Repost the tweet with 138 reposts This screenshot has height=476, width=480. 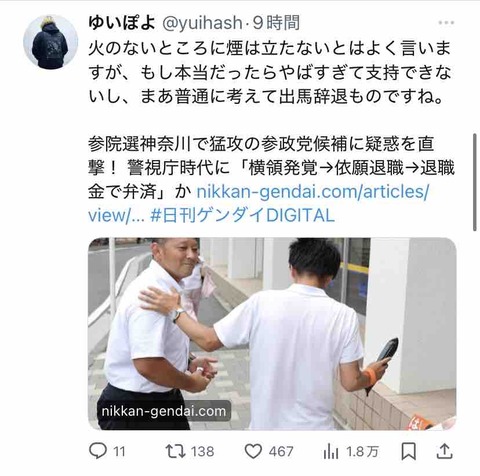(176, 451)
